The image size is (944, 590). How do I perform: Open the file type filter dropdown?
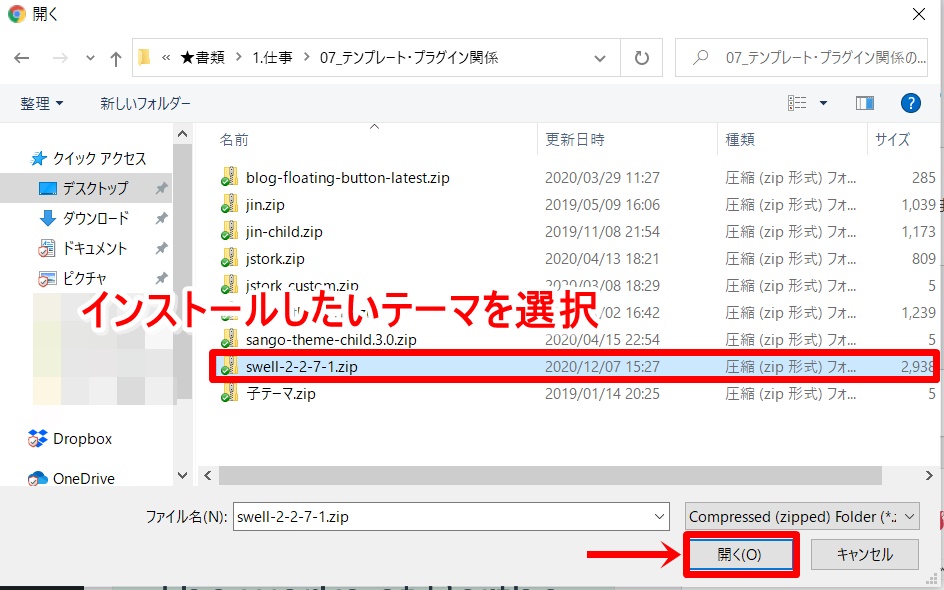(802, 517)
